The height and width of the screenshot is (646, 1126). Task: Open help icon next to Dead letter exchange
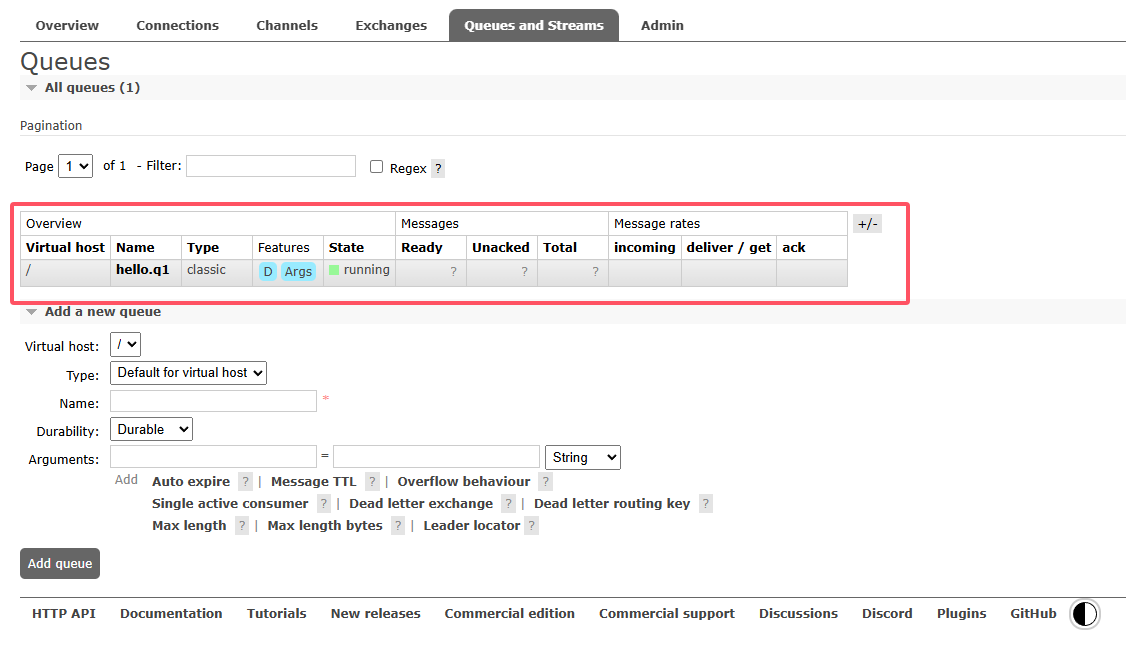508,504
